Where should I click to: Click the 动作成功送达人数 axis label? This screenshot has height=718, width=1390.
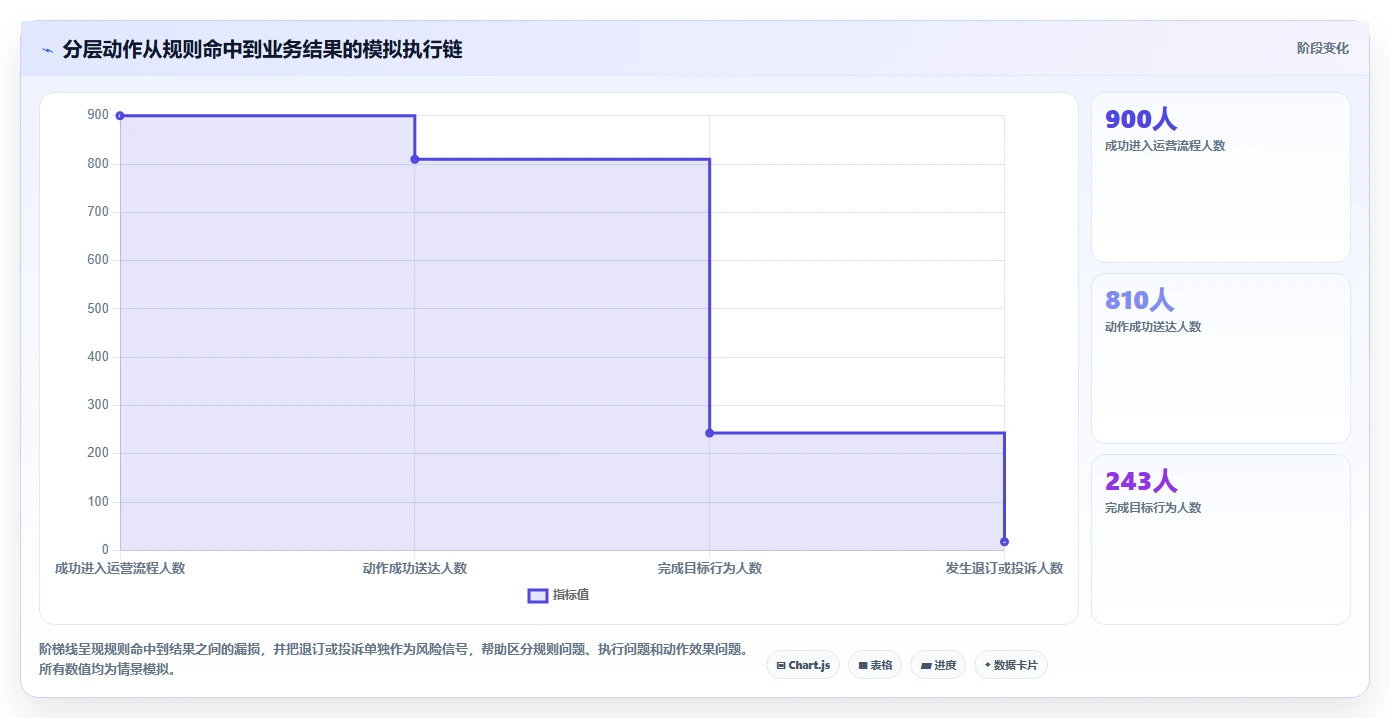tap(415, 568)
